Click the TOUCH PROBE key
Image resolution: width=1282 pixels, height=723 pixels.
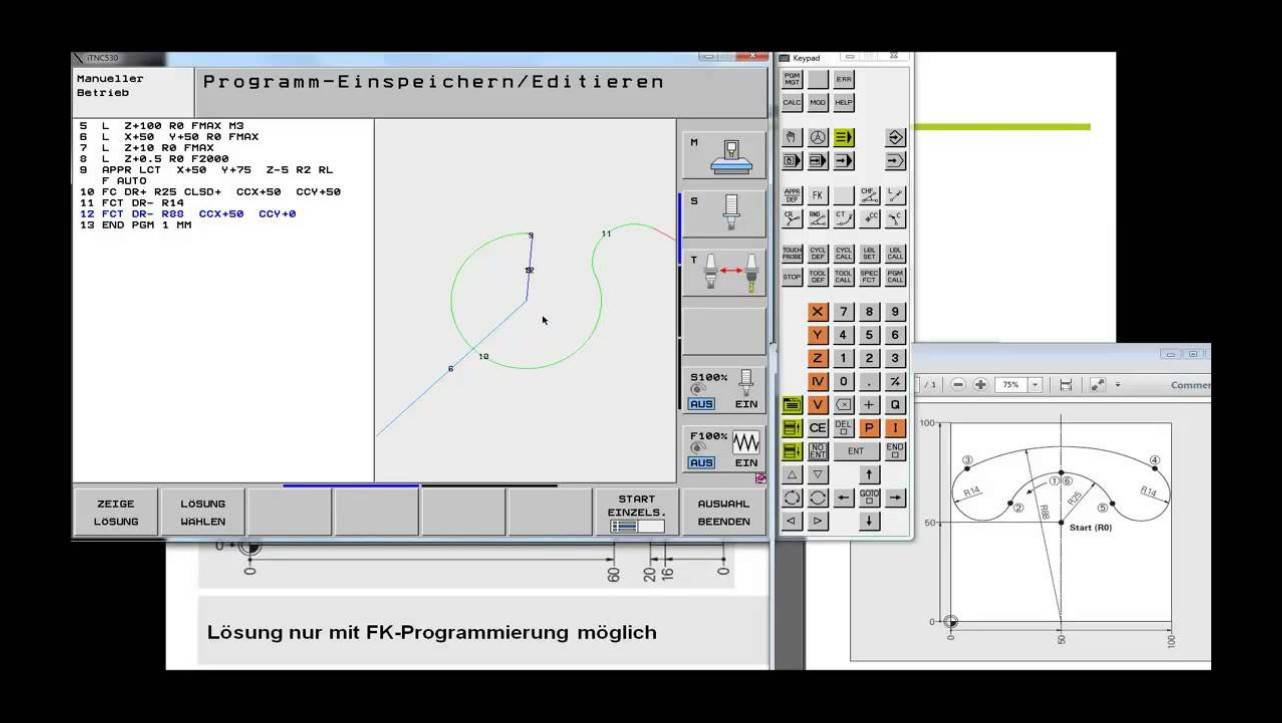(x=792, y=253)
